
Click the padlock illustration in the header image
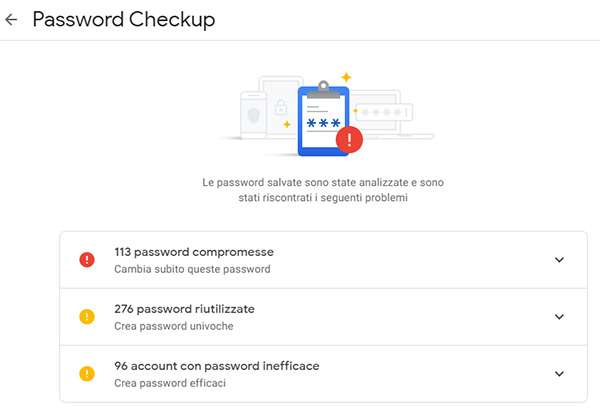[x=281, y=107]
